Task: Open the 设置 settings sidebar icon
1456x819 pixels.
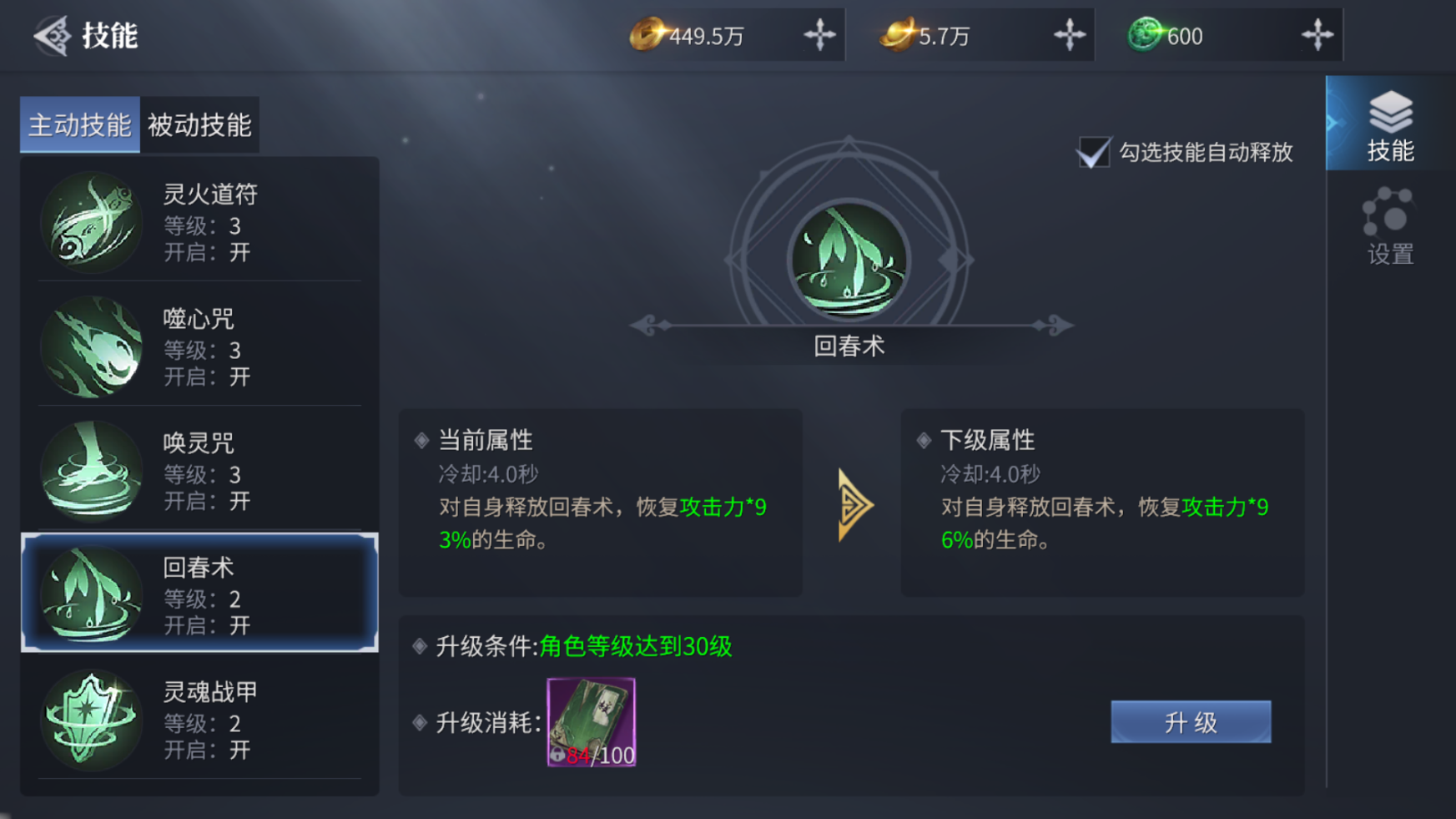Action: (x=1390, y=226)
